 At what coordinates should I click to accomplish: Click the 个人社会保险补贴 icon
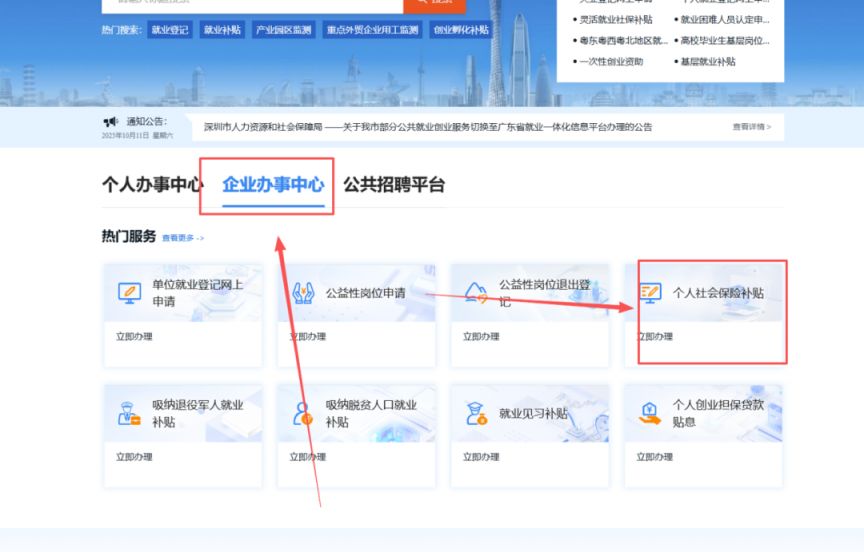point(650,293)
